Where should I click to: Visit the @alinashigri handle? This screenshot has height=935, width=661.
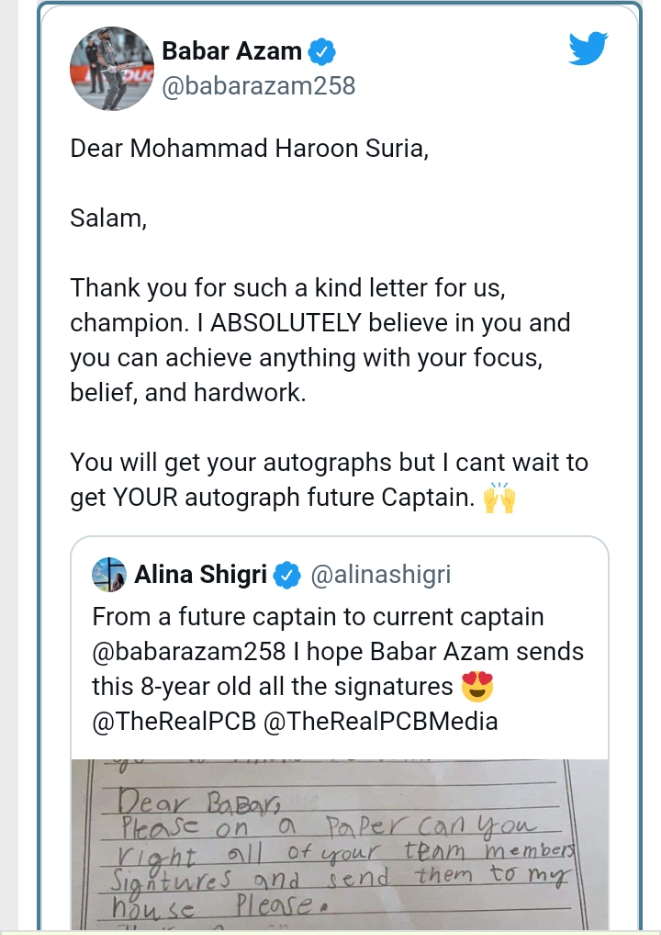point(381,575)
